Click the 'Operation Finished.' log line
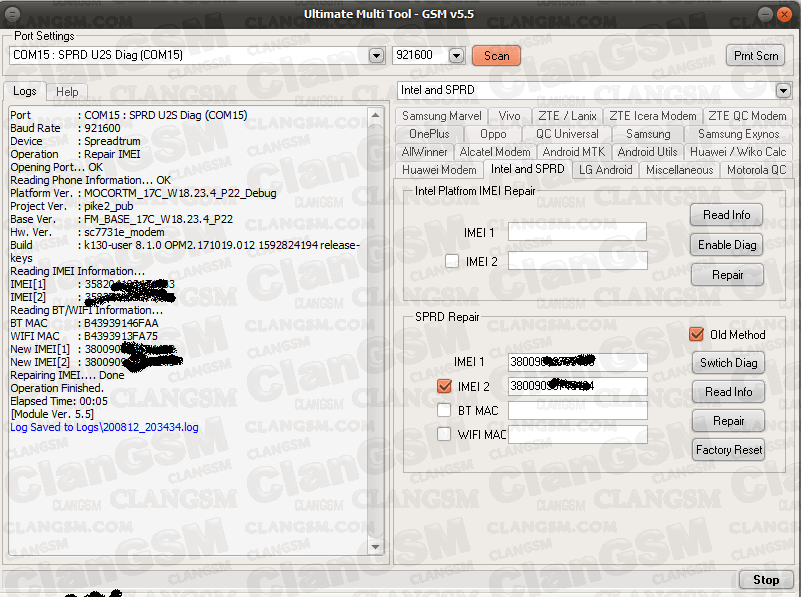The height and width of the screenshot is (597, 801). click(x=57, y=388)
